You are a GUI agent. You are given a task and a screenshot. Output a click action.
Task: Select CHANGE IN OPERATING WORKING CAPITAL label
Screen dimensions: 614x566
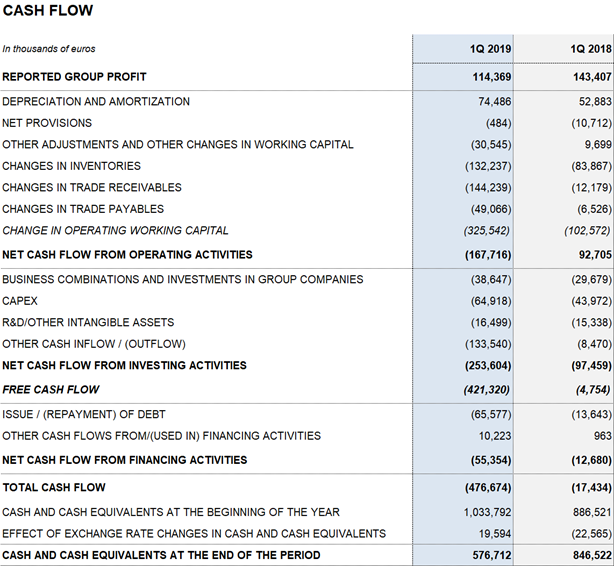pyautogui.click(x=115, y=230)
